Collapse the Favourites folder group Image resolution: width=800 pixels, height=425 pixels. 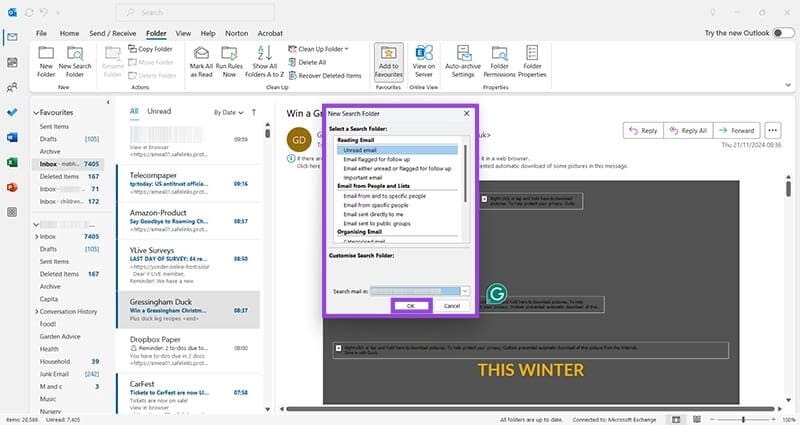coord(36,113)
